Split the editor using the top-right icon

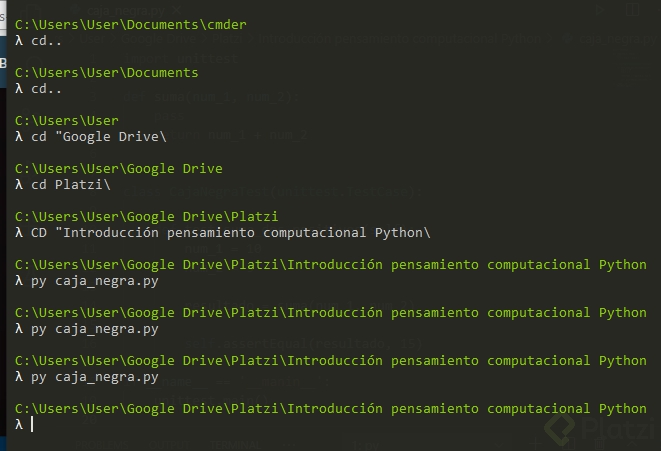click(632, 9)
